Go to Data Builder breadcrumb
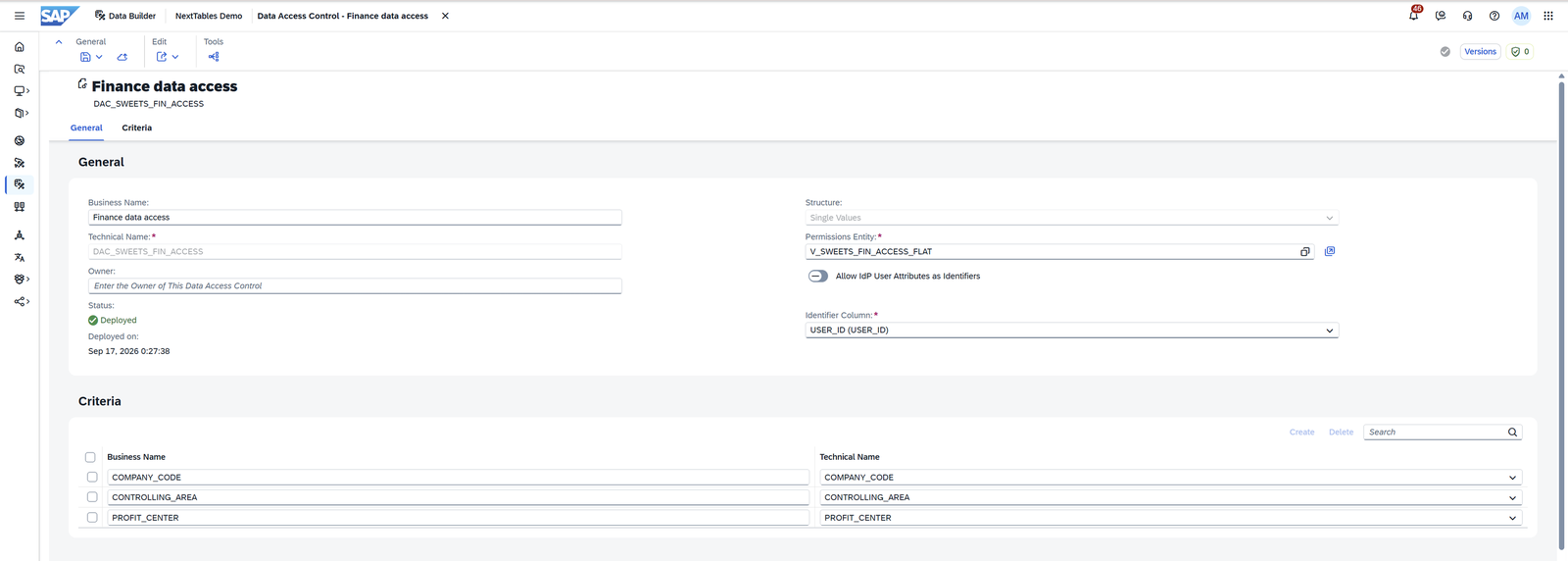1568x561 pixels. click(x=124, y=16)
